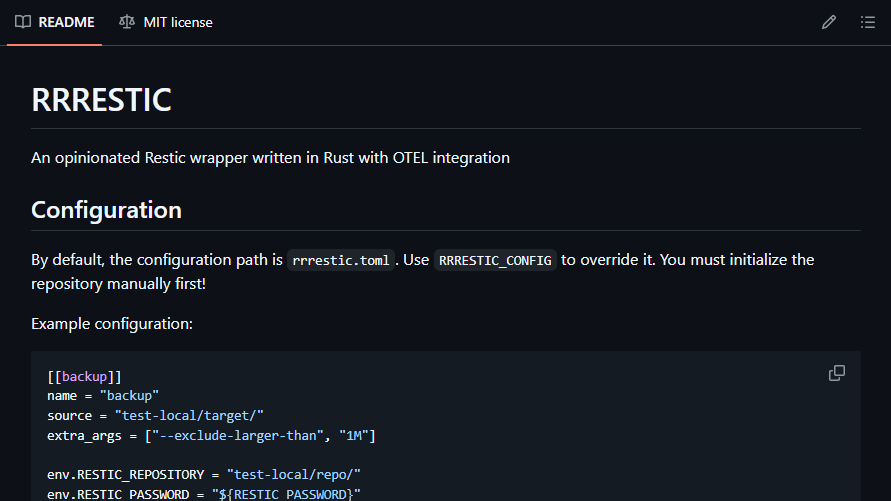Click the "Example configuration:" text
The image size is (891, 501).
111,324
